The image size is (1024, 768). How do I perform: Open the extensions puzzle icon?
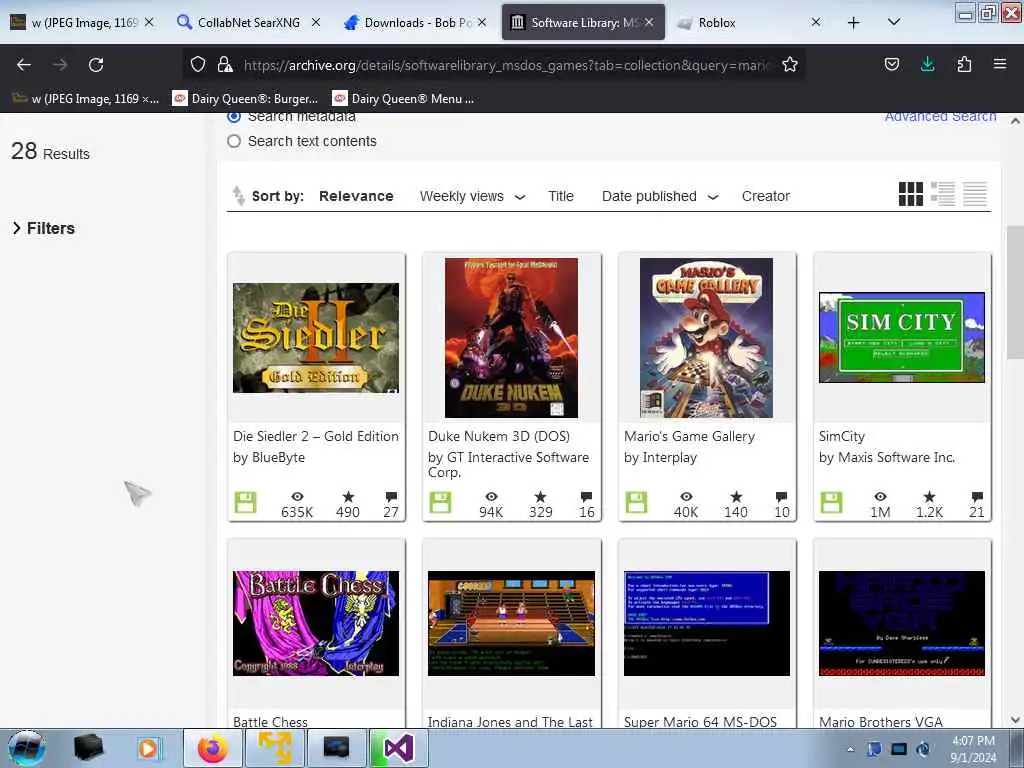(964, 64)
